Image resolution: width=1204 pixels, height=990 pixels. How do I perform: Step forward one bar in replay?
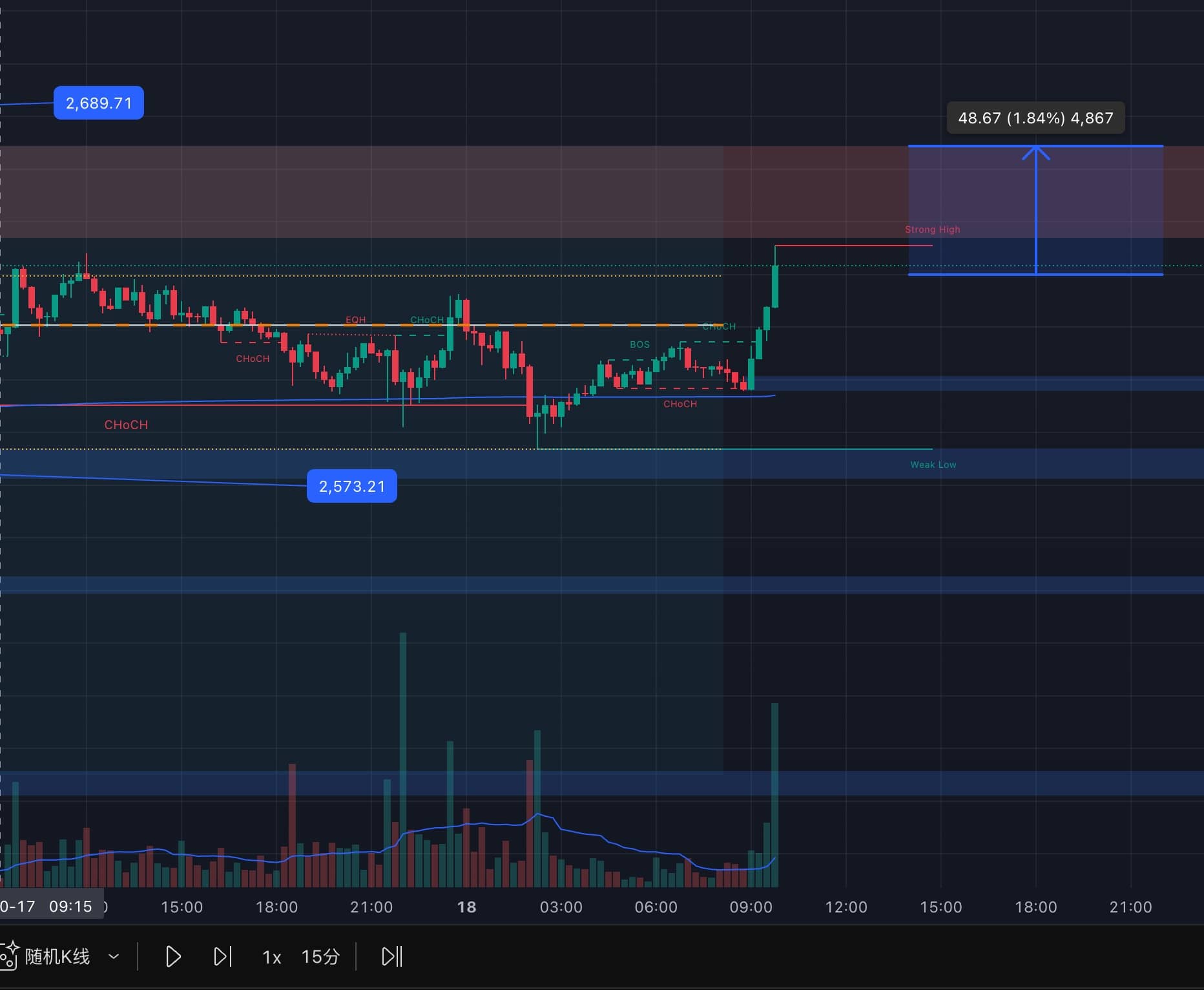[x=222, y=956]
